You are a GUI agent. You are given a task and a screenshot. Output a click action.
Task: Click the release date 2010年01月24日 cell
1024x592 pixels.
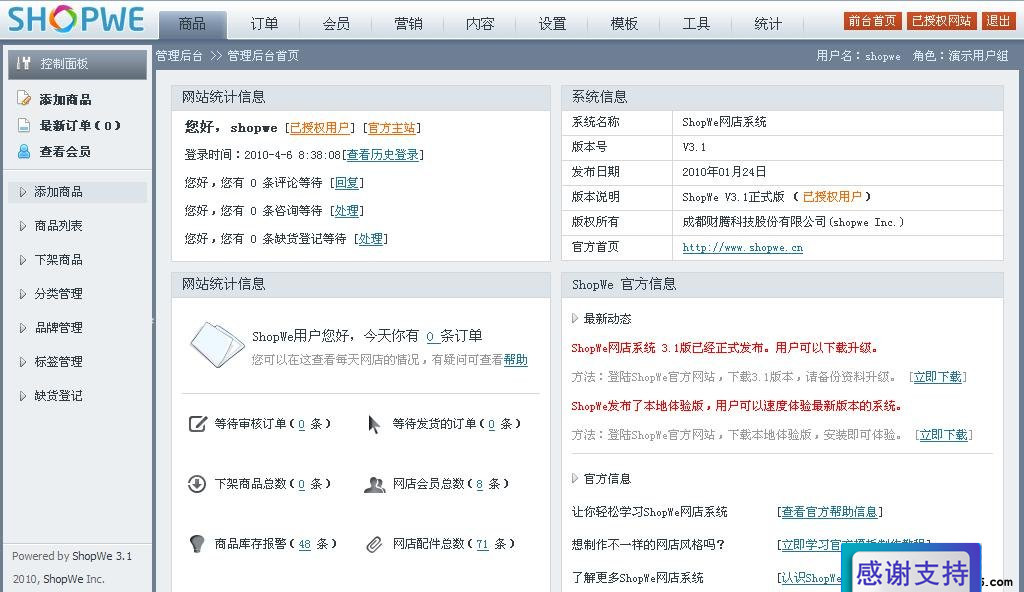[838, 172]
